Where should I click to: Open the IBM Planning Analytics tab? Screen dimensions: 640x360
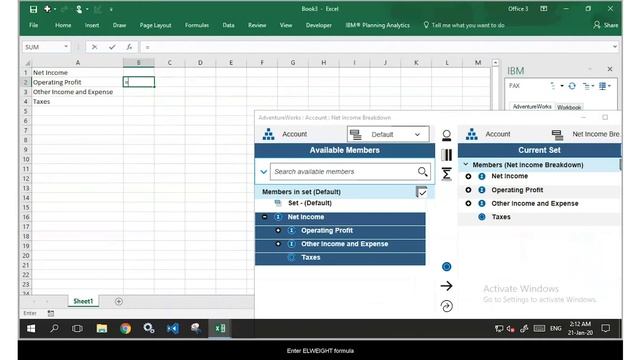378,25
